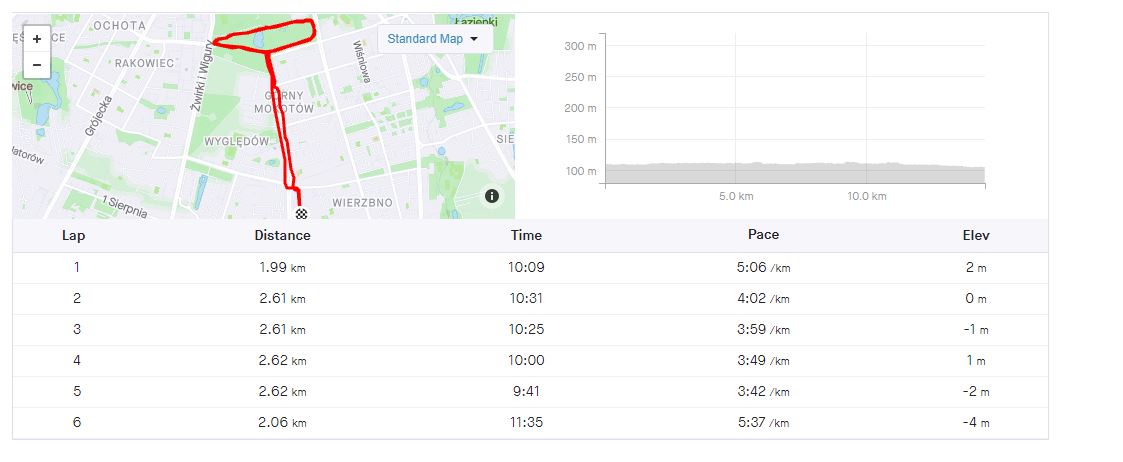This screenshot has height=462, width=1123.
Task: Zoom out on the map
Action: pyautogui.click(x=37, y=65)
